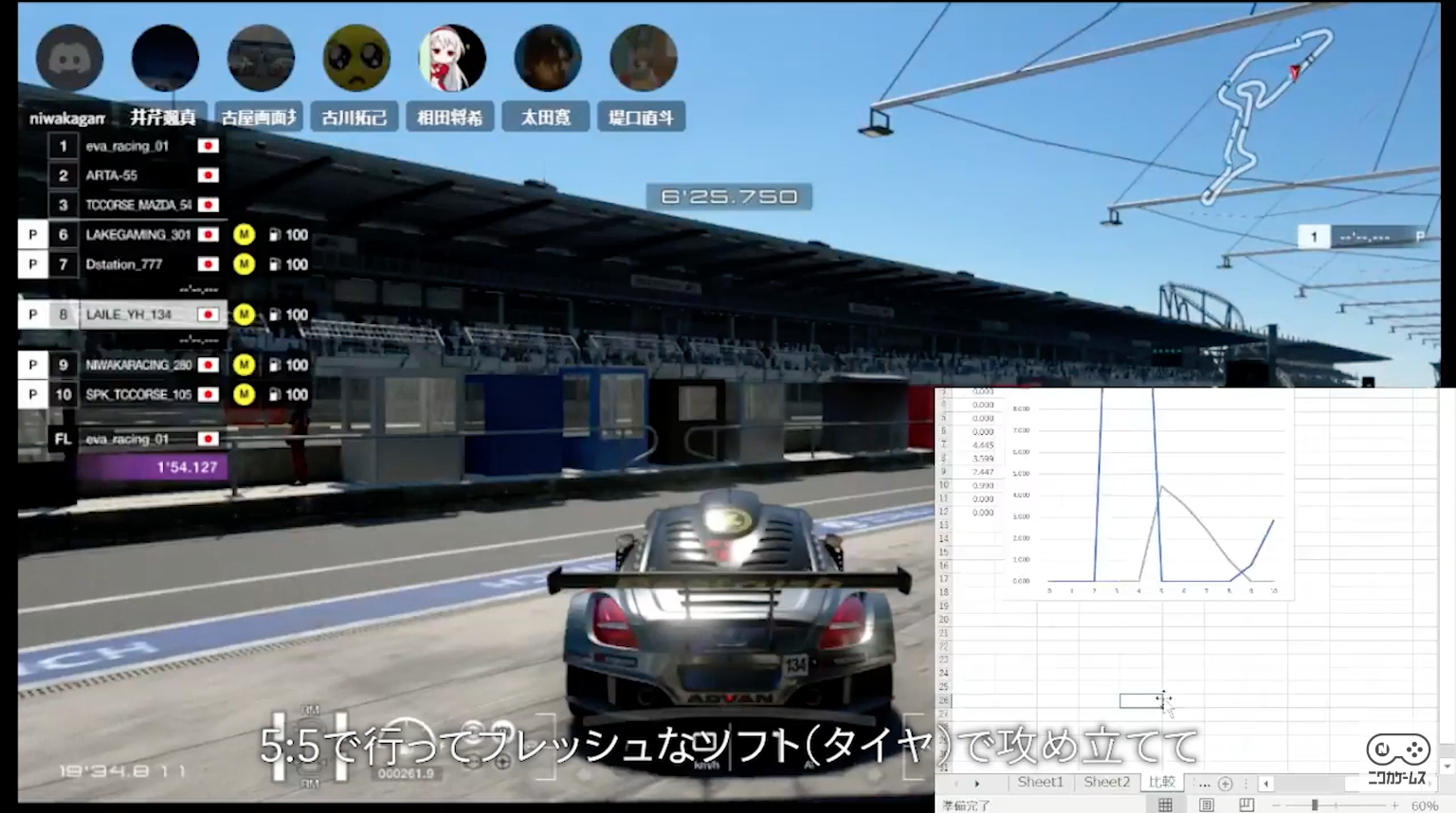1456x813 pixels.
Task: Click the horizontal scrollbar left arrow in Excel
Action: point(1265,784)
